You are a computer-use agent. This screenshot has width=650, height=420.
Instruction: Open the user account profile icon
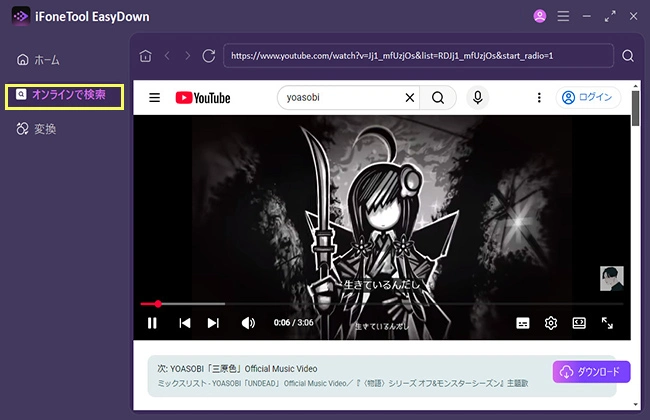click(x=539, y=16)
